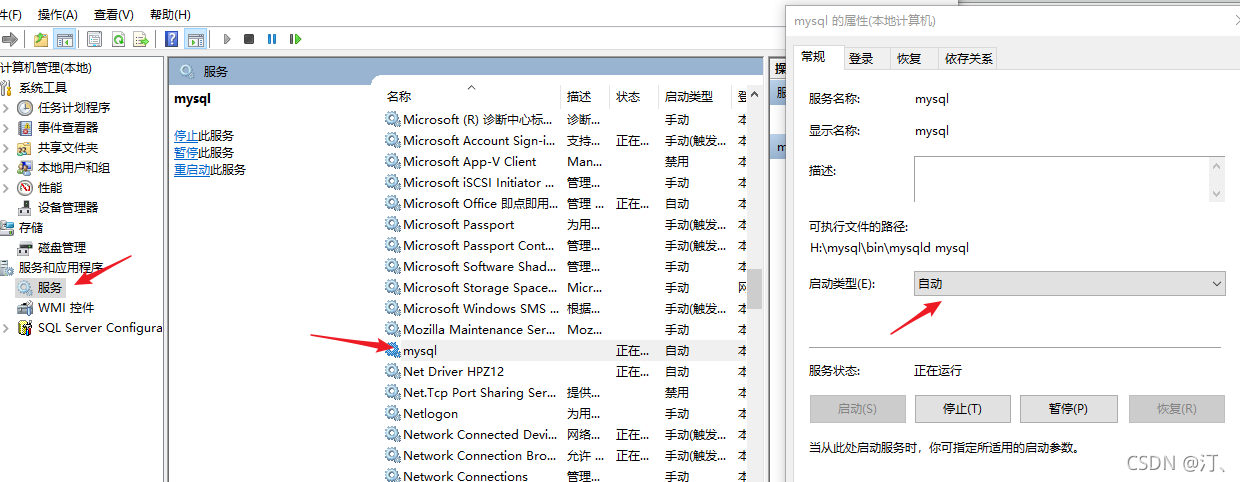Screen dimensions: 1240x482
Task: Expand the 共享文件夹 tree node
Action: click(6, 147)
